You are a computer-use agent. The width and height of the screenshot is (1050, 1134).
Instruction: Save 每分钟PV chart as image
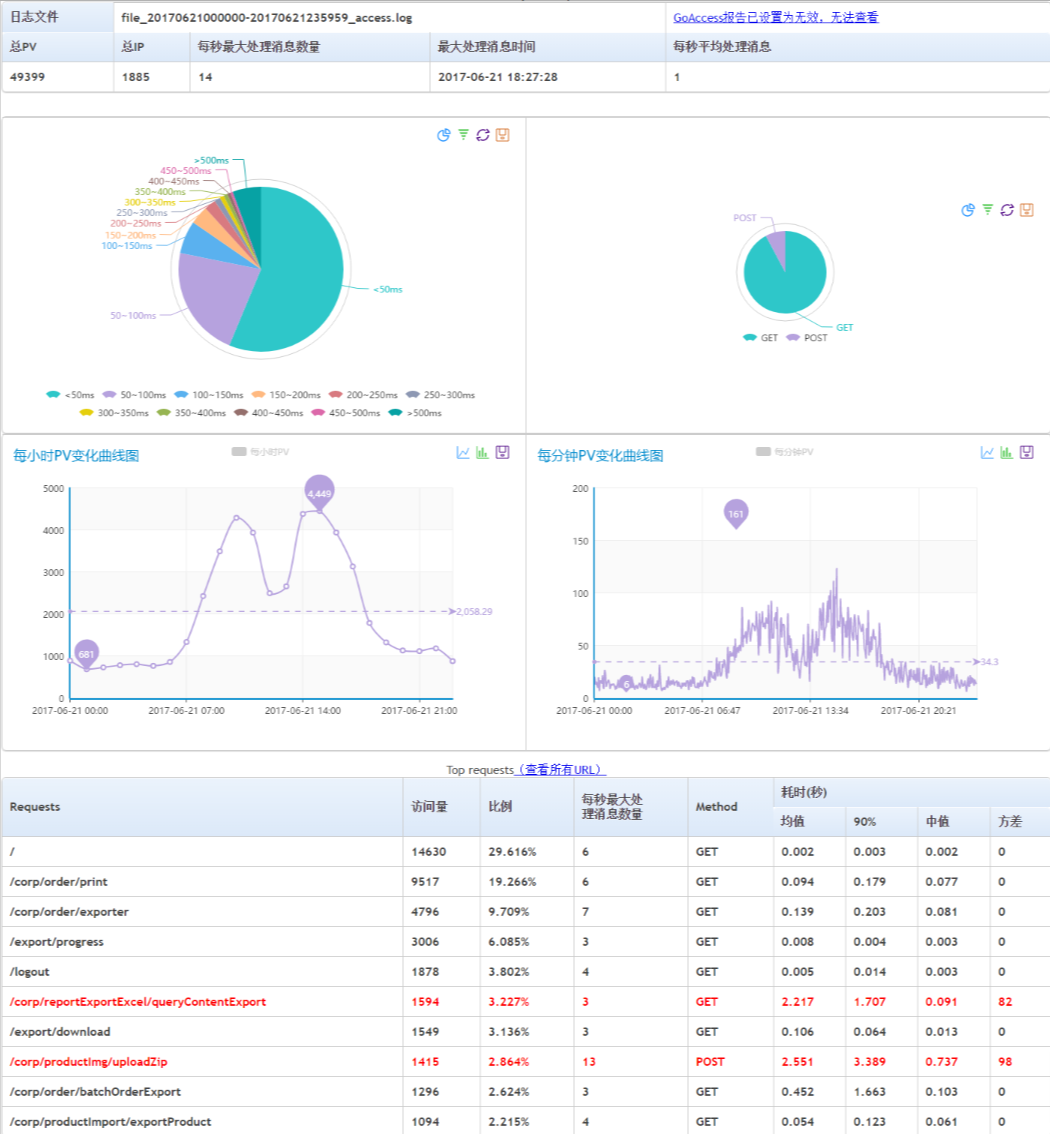1027,453
